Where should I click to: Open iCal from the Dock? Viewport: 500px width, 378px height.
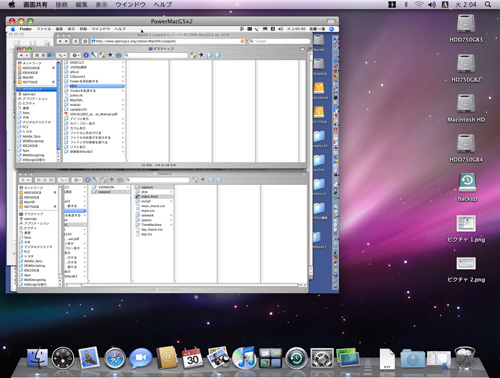pyautogui.click(x=192, y=358)
